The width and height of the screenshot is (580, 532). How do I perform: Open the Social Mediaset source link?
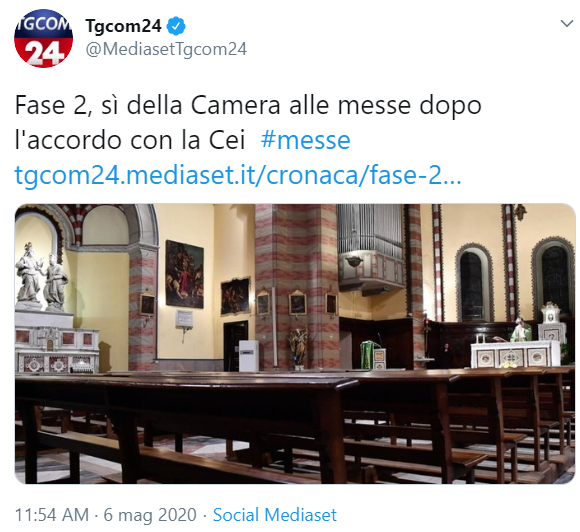tap(275, 515)
